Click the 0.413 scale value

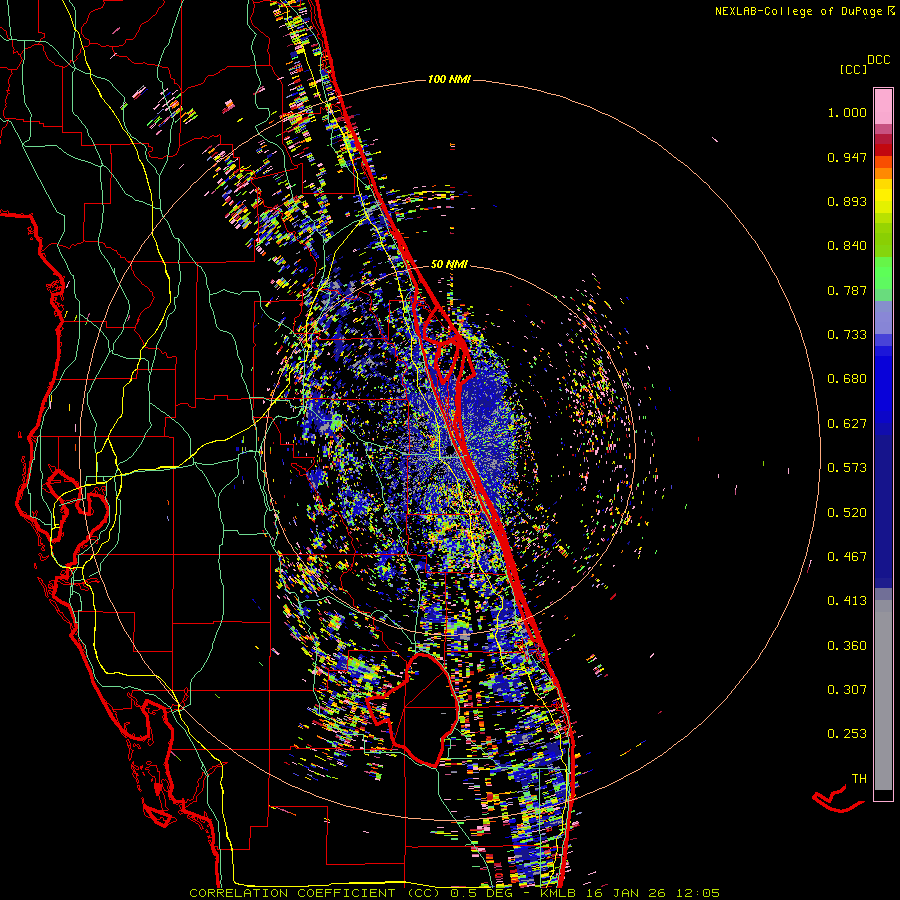pos(847,601)
